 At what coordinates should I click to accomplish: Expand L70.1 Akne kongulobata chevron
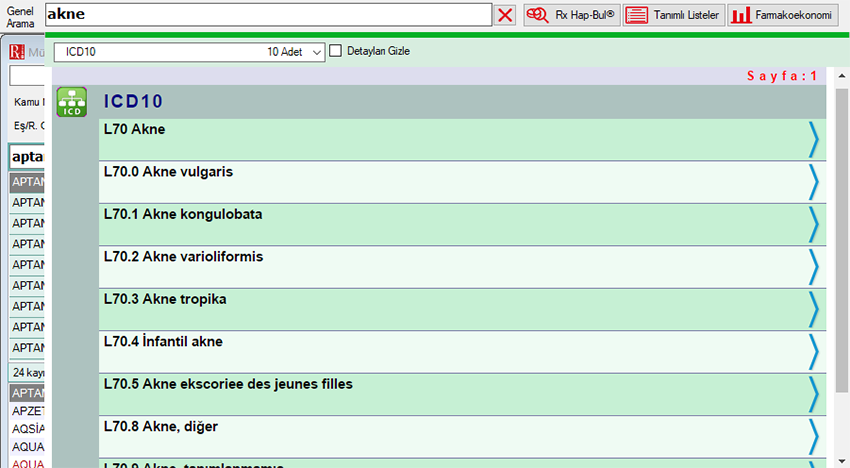click(x=813, y=225)
